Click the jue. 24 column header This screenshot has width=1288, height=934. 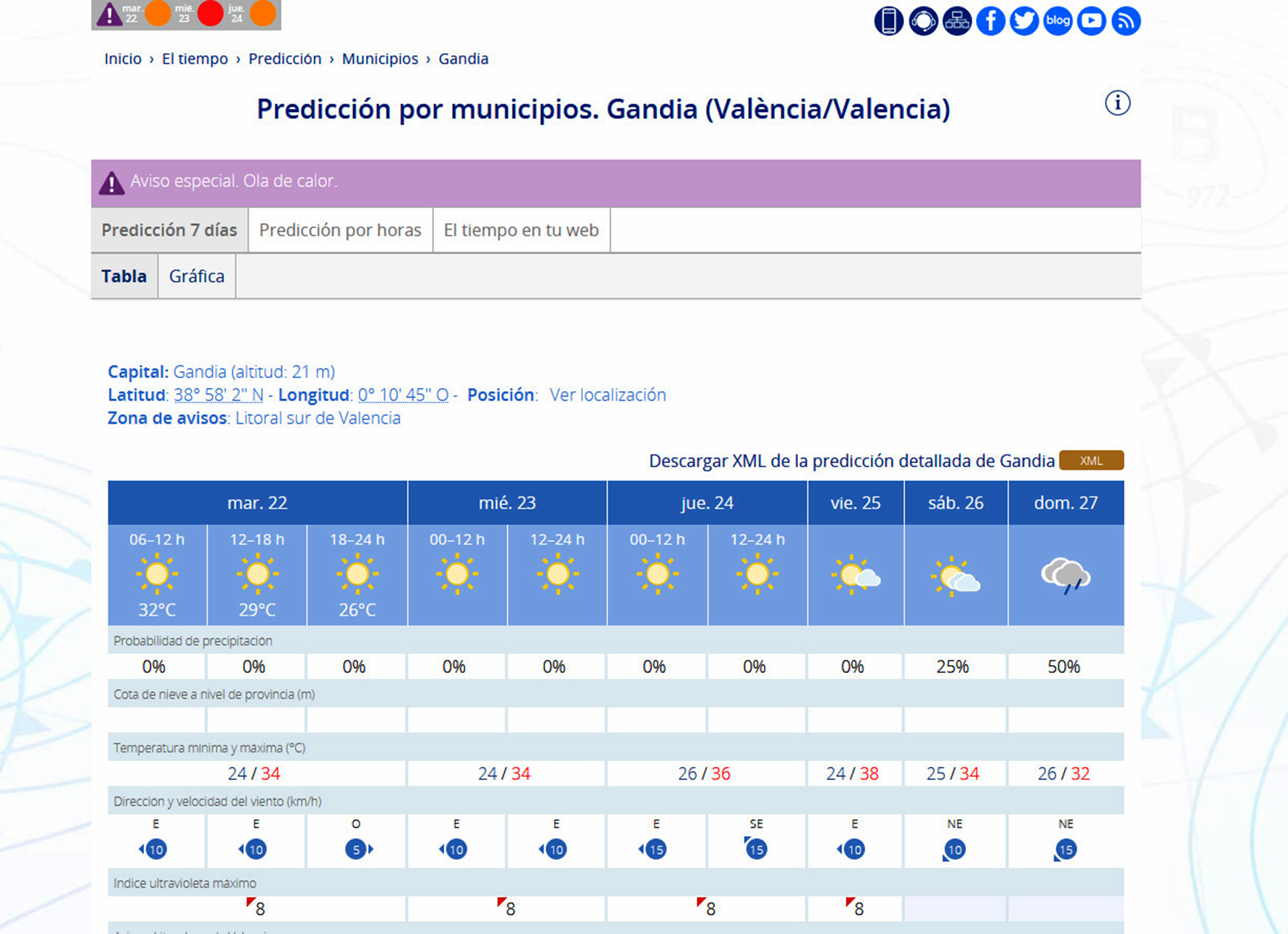tap(707, 503)
